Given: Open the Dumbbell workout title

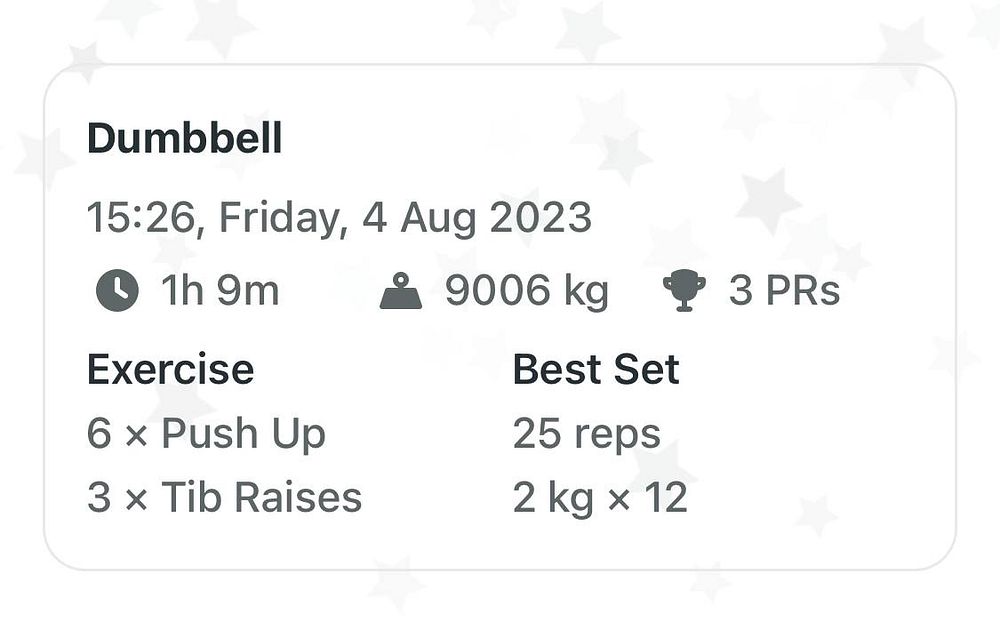Looking at the screenshot, I should pos(184,139).
